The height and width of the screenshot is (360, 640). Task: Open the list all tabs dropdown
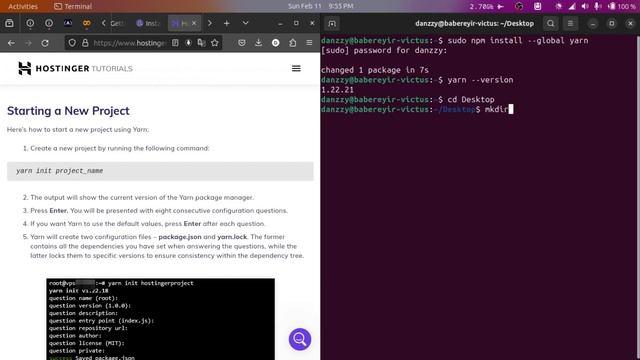[x=245, y=23]
